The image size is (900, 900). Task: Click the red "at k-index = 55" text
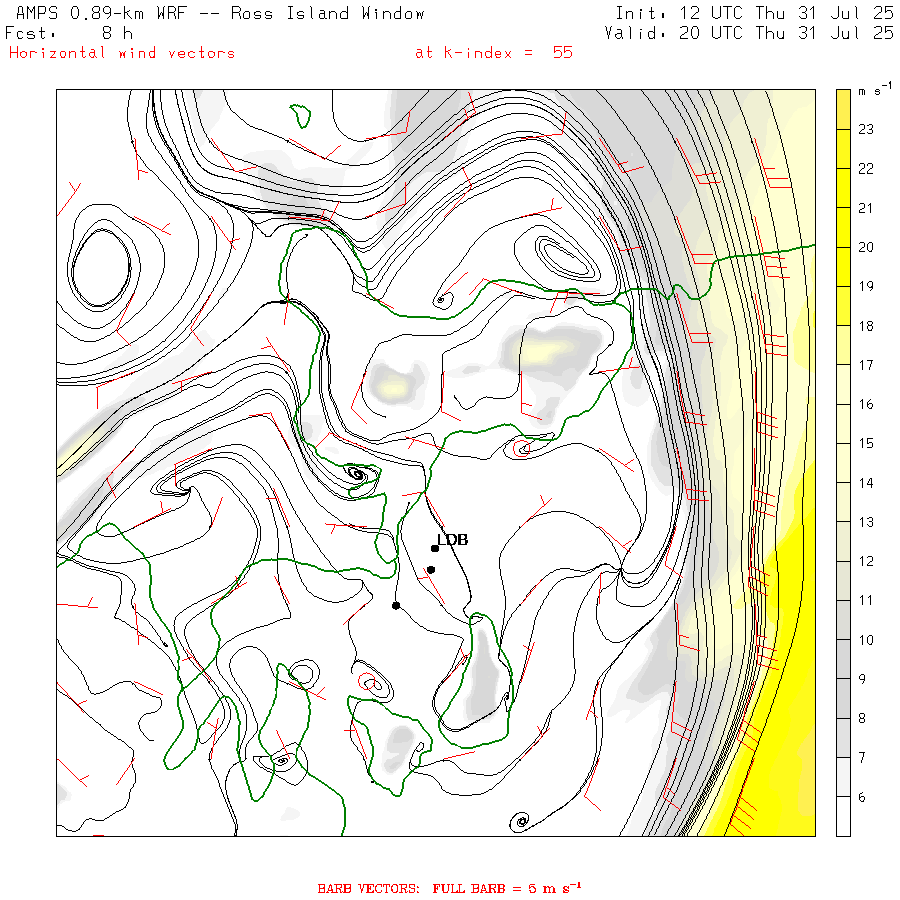(494, 53)
